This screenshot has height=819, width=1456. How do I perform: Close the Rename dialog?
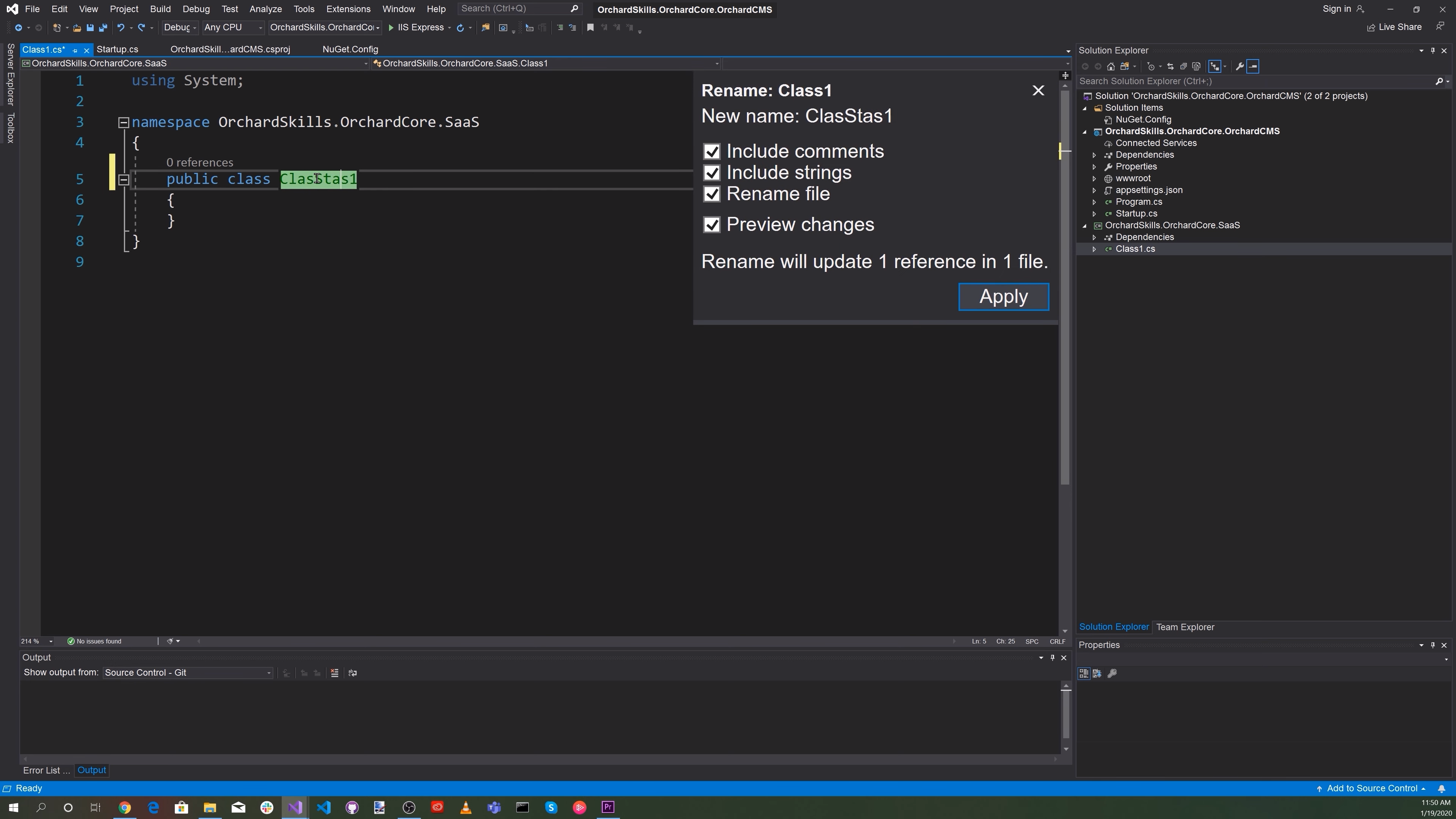1038,91
